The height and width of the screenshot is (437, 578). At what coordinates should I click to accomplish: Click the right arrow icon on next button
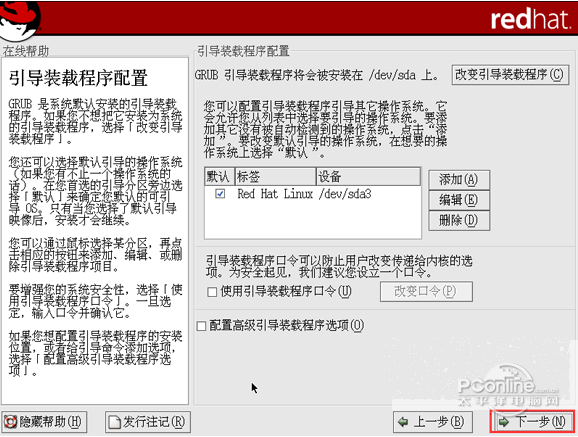[x=503, y=422]
